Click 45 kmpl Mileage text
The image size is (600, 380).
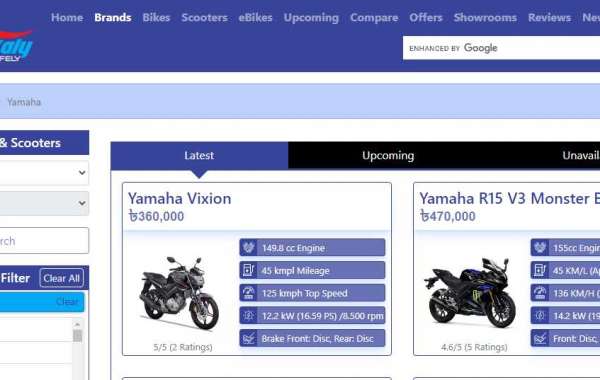pos(295,271)
